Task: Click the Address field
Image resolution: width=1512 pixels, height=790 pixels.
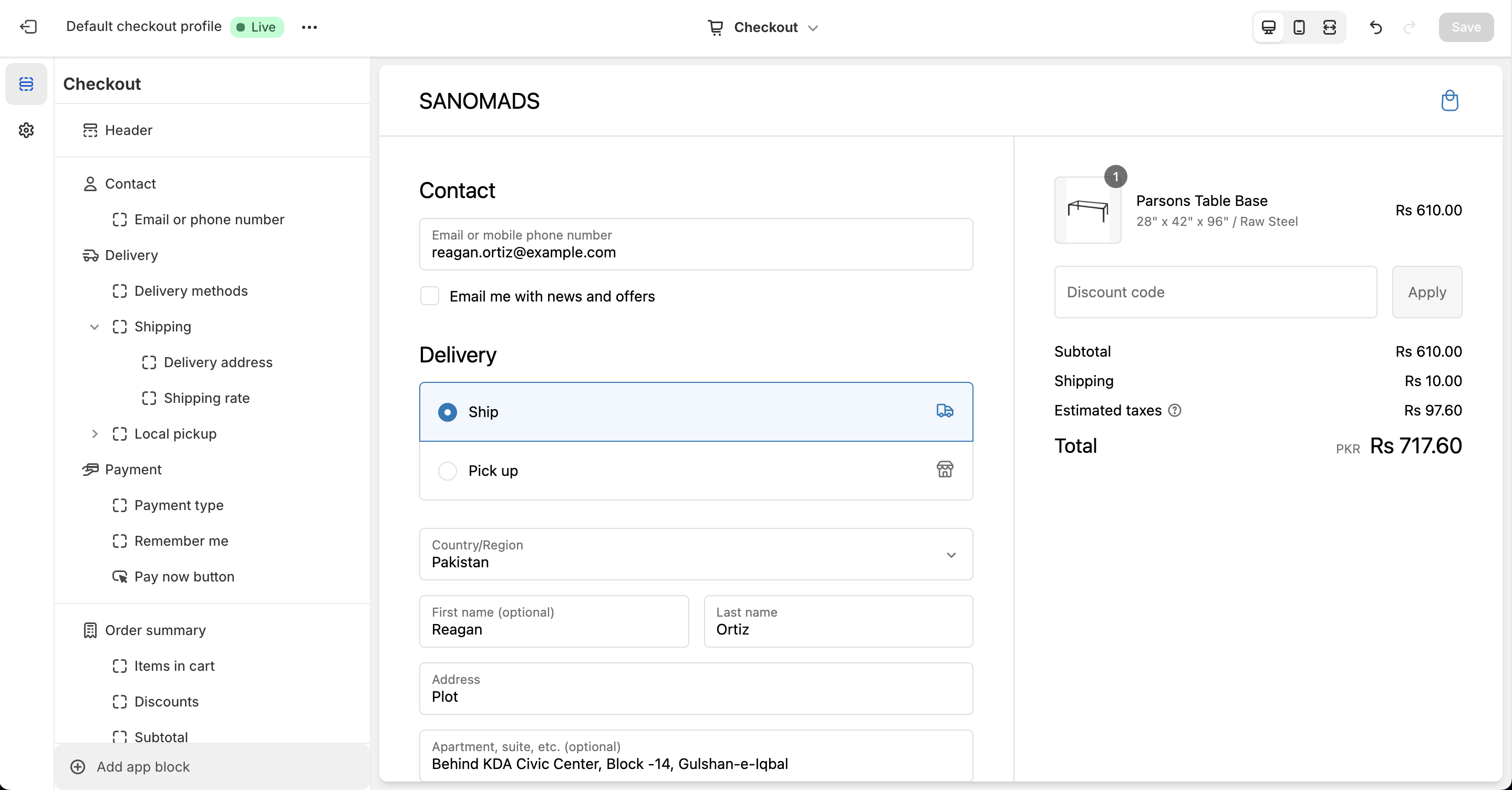Action: 696,689
